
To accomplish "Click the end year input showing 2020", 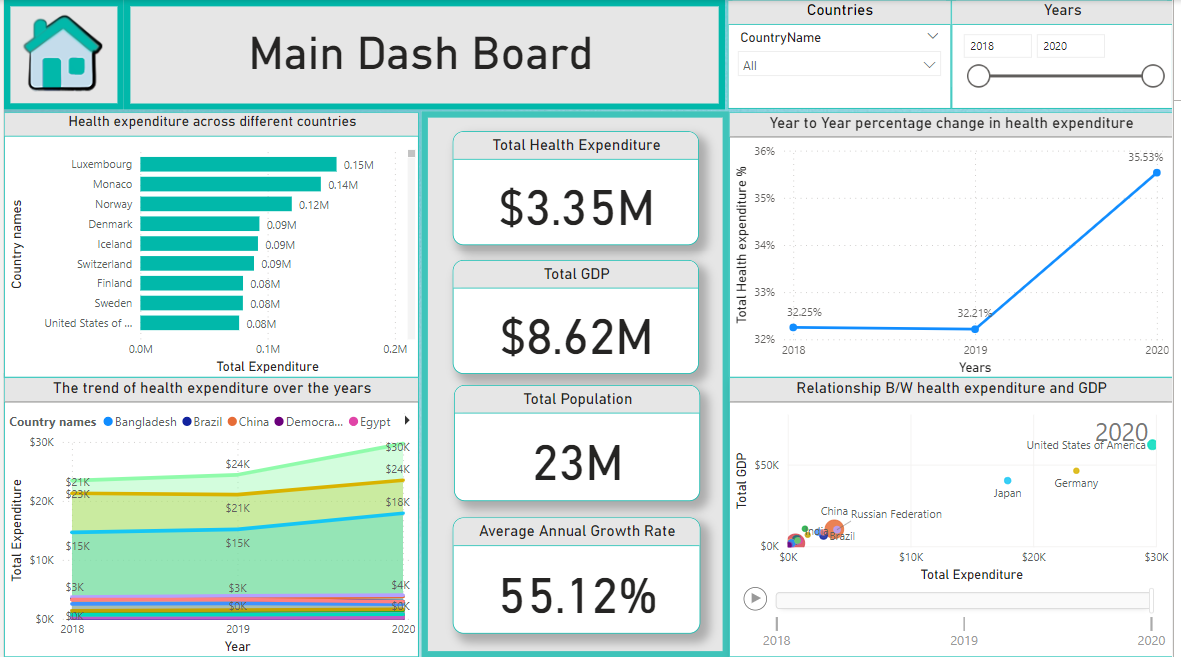I will (x=1070, y=46).
